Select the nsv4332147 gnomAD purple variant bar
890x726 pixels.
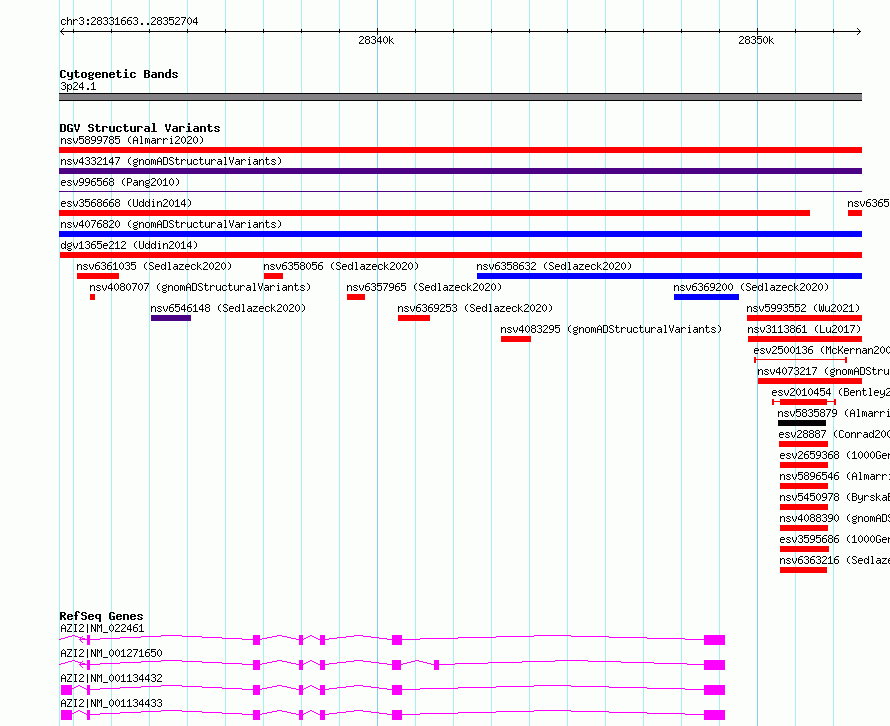(x=460, y=171)
